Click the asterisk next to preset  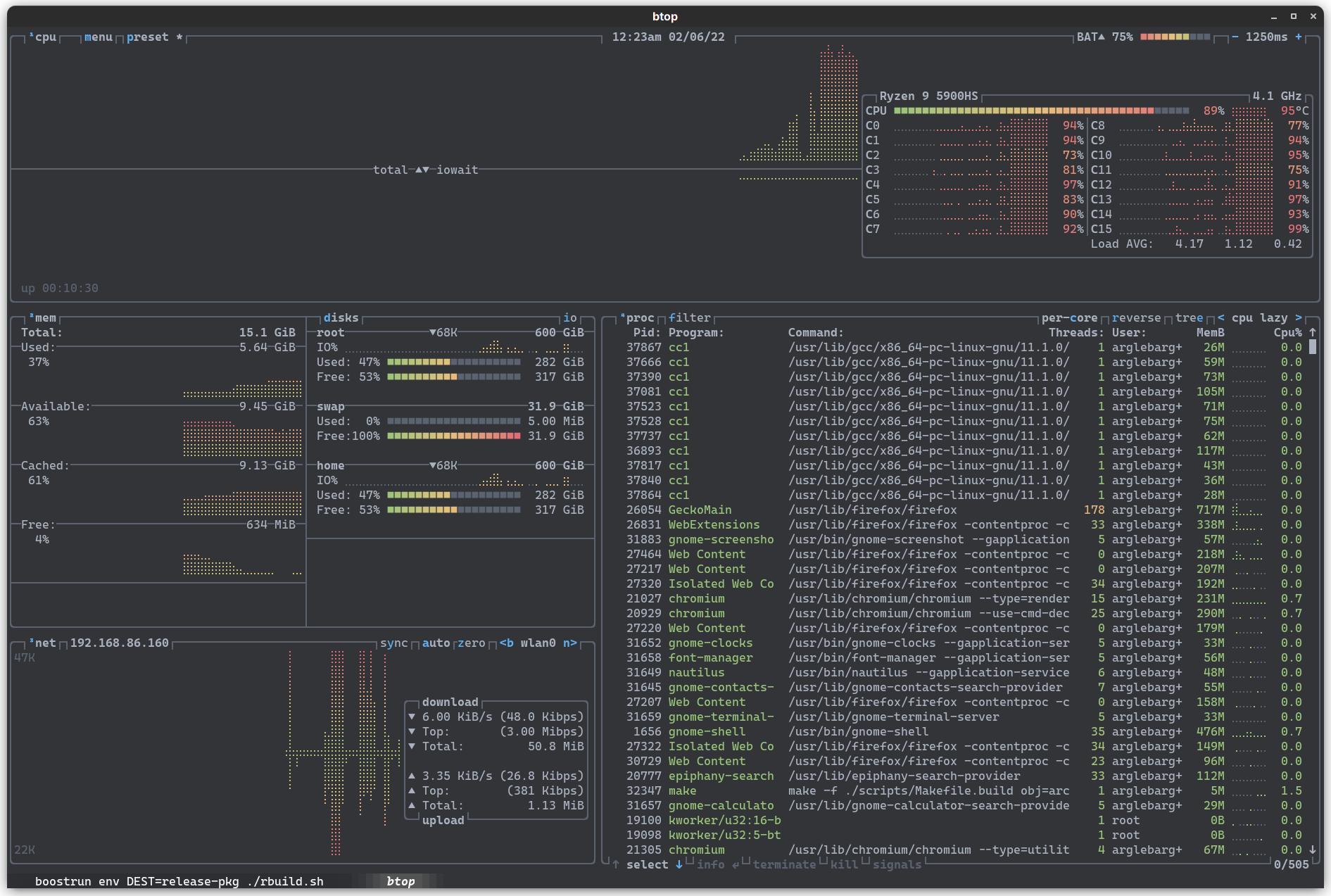pos(180,37)
